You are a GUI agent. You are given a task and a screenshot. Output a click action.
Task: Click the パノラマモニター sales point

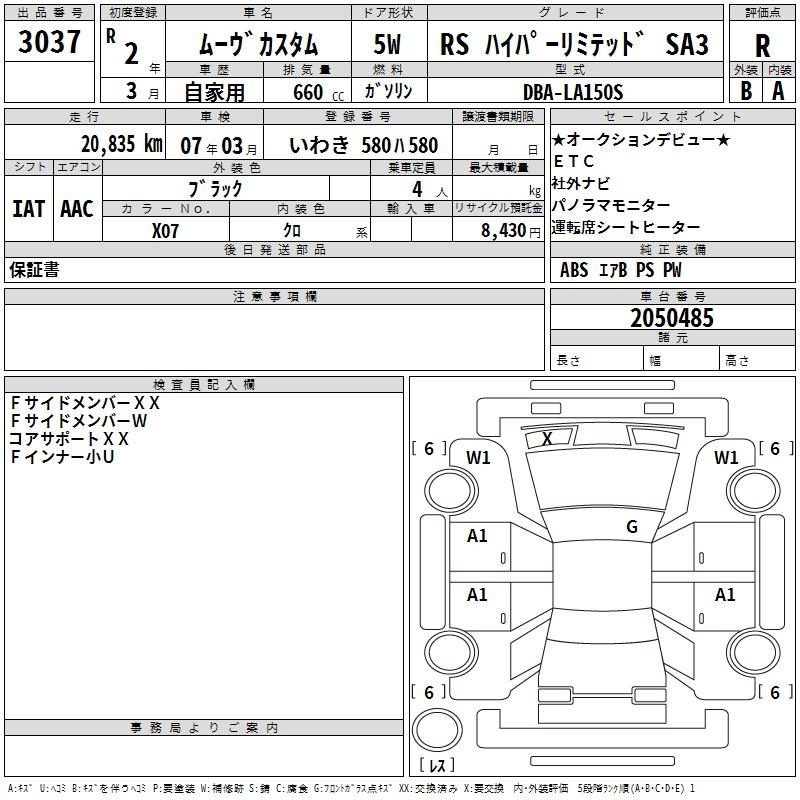(610, 205)
